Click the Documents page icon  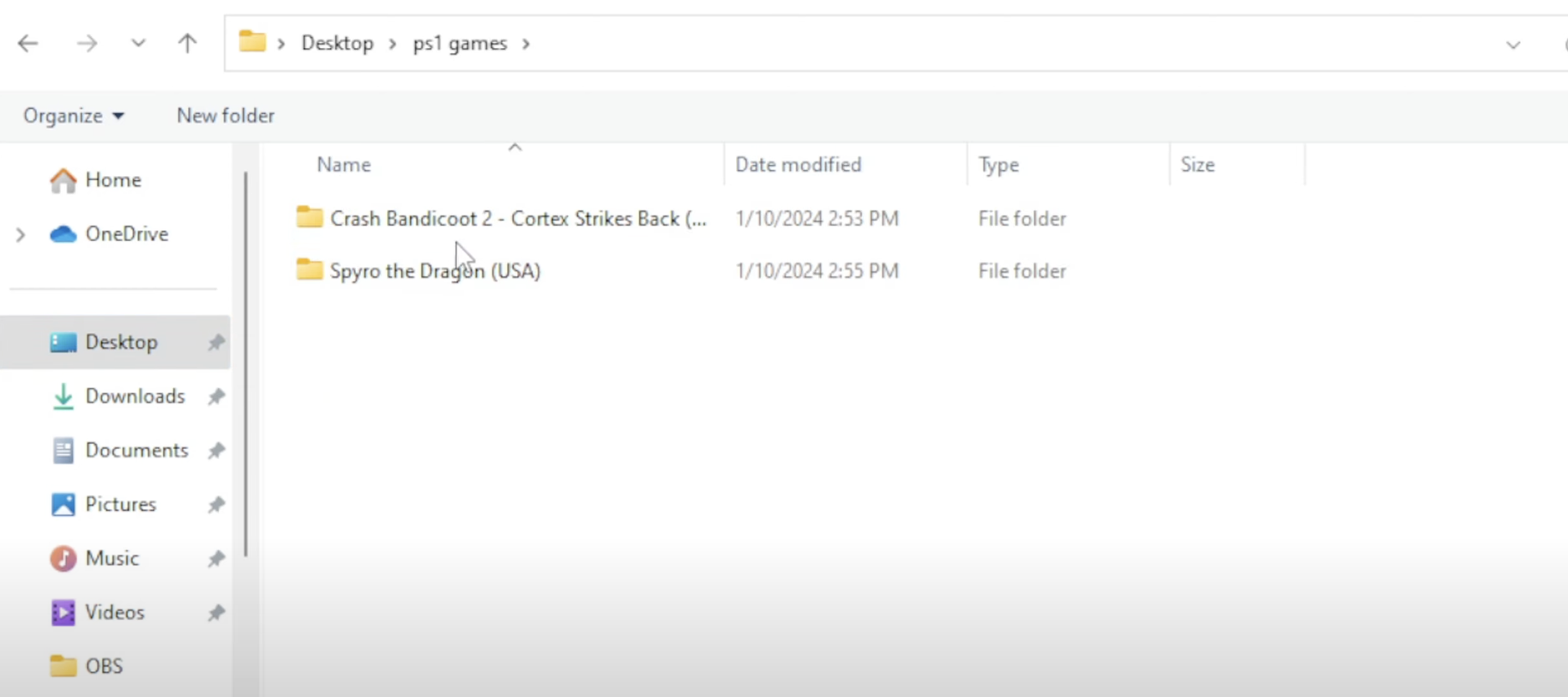tap(63, 451)
